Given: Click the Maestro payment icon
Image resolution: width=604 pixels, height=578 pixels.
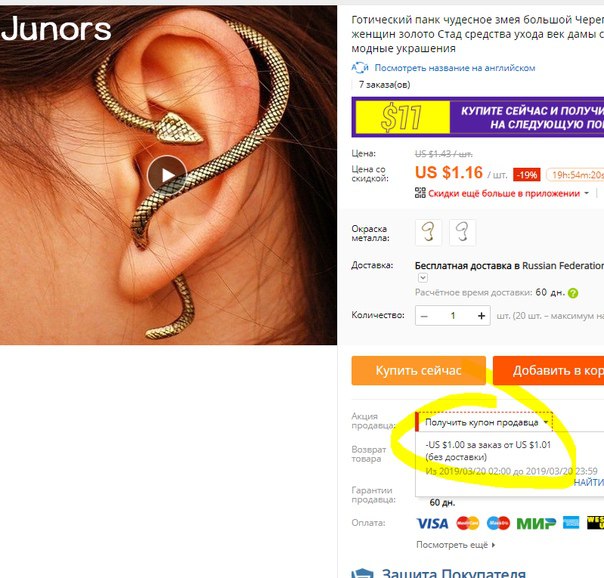Looking at the screenshot, I should pos(498,523).
